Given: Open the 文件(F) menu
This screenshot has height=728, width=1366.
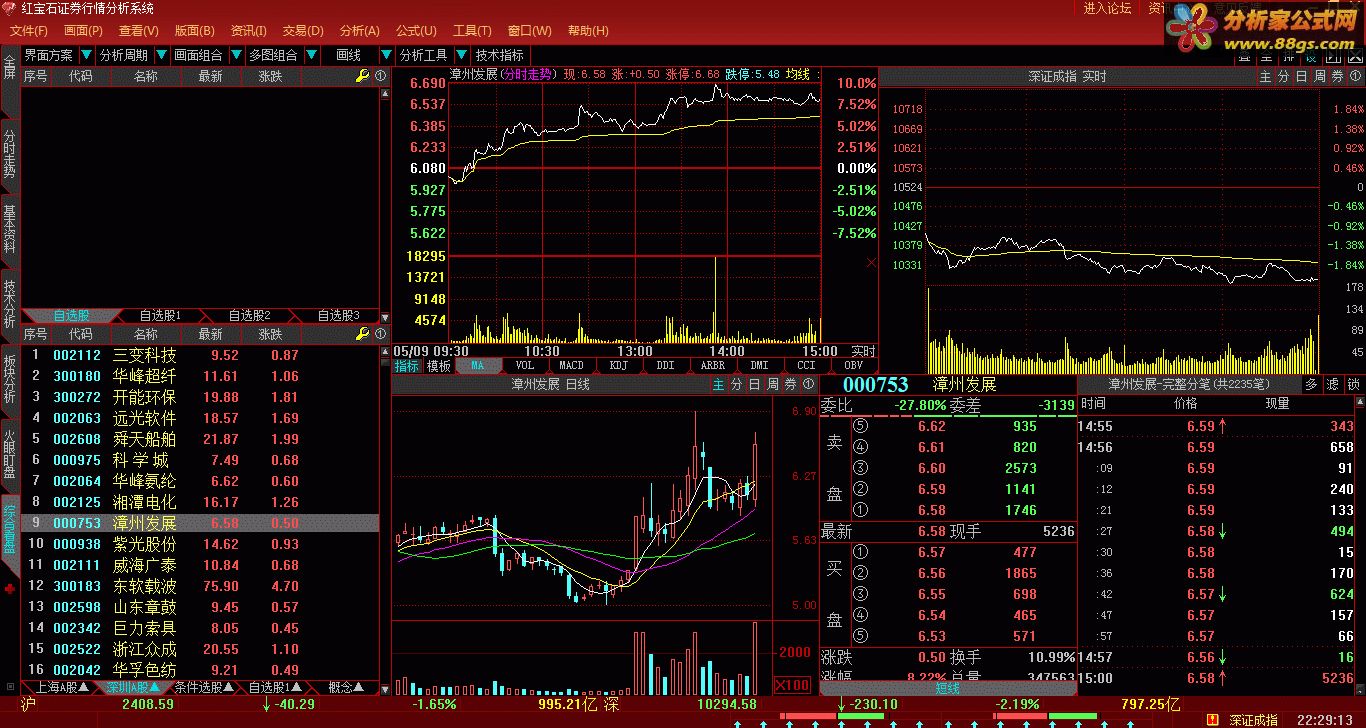Looking at the screenshot, I should [x=29, y=31].
